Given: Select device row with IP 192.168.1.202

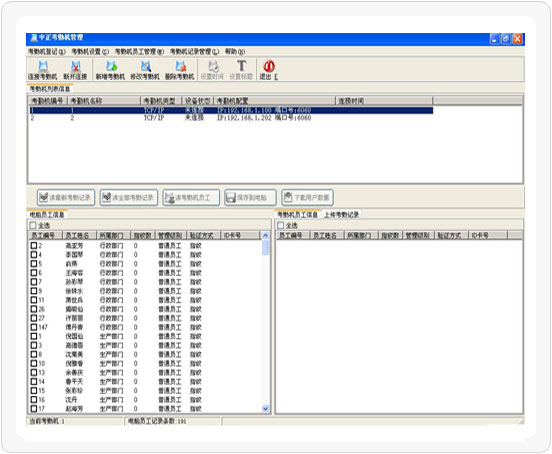Looking at the screenshot, I should coord(231,118).
